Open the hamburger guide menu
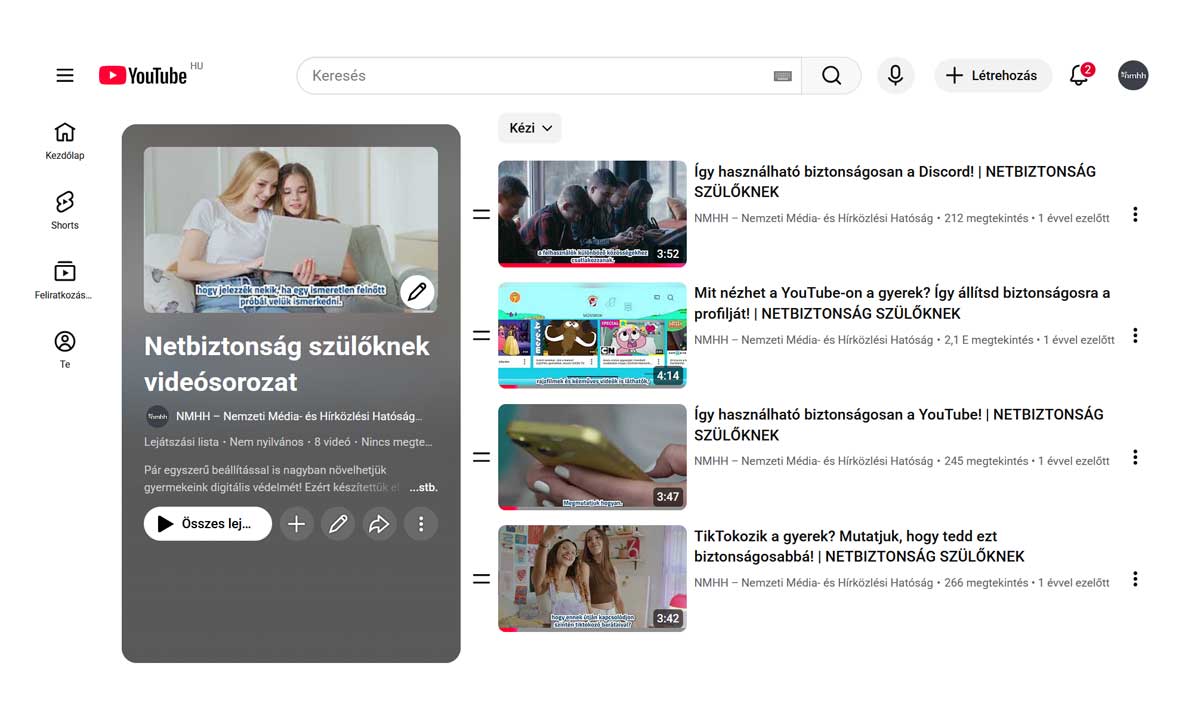 65,76
